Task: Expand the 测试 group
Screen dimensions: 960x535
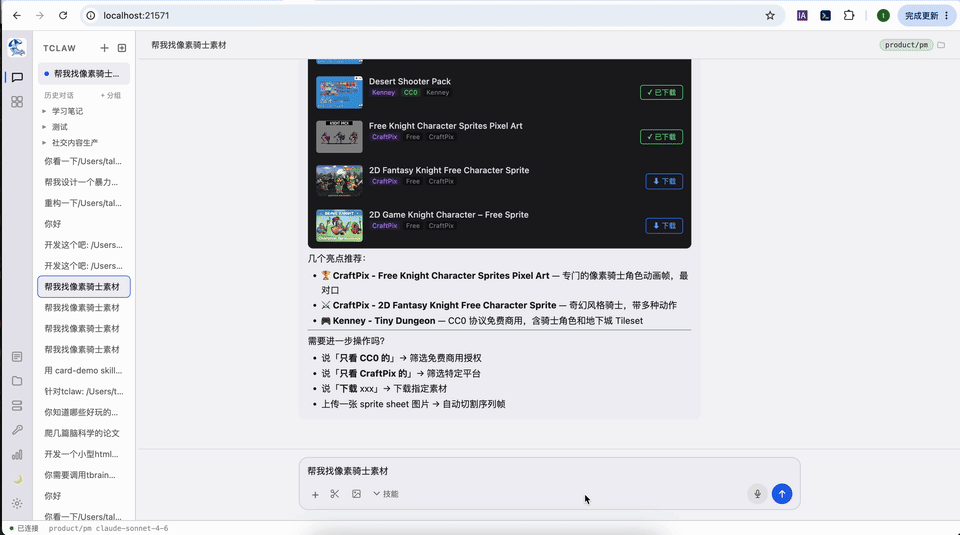Action: (59, 127)
